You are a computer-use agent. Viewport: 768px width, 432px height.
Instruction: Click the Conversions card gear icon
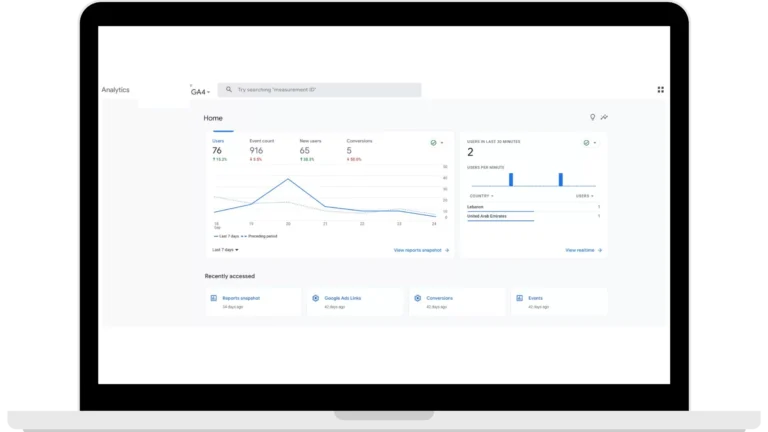pyautogui.click(x=417, y=298)
